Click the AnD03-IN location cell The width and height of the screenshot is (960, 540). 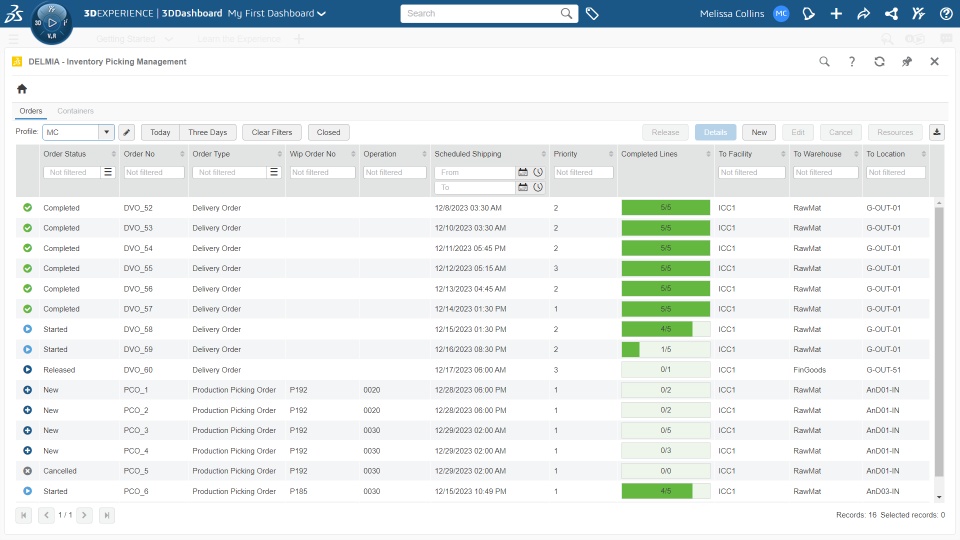(882, 491)
